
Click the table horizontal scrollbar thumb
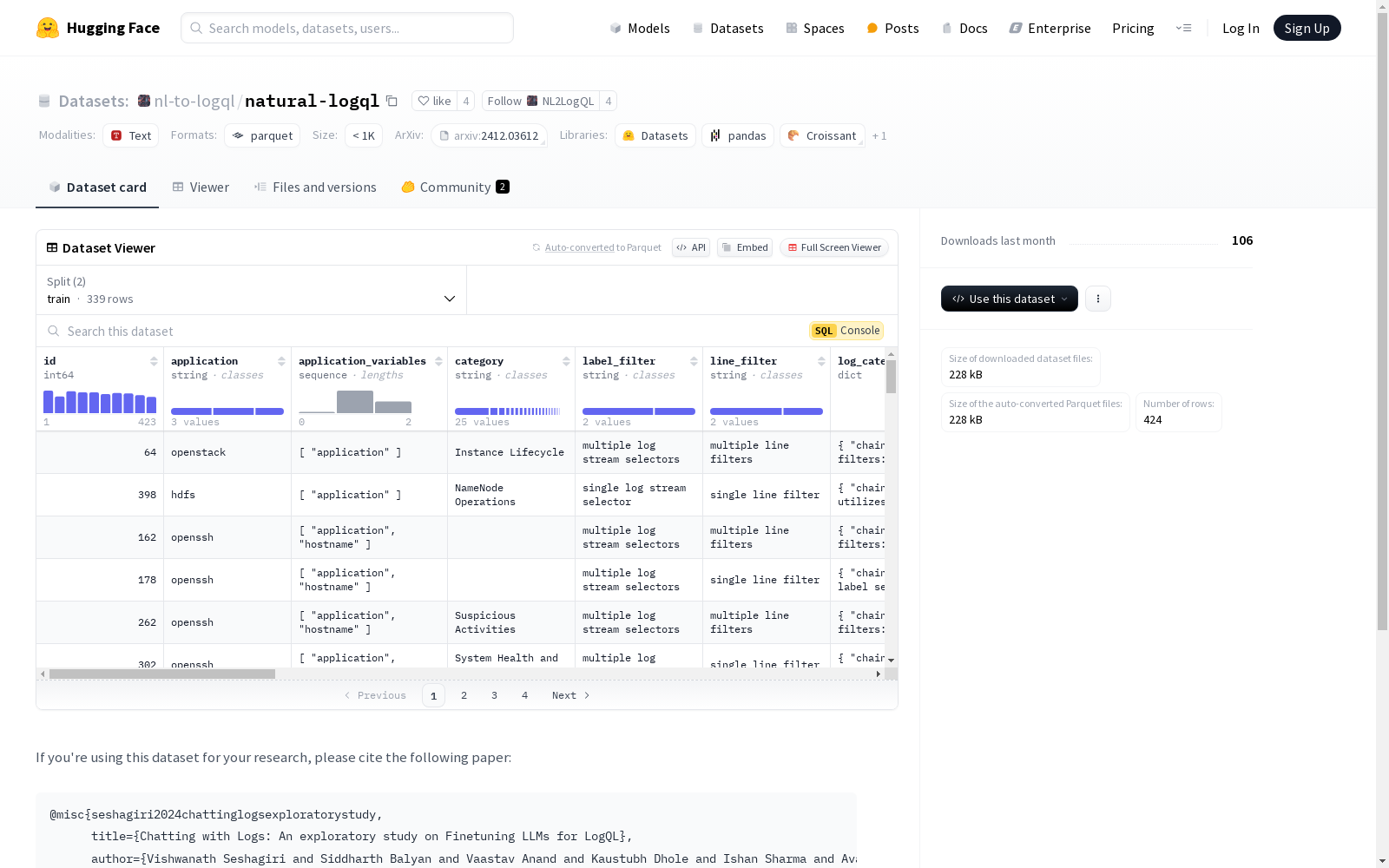tap(162, 674)
